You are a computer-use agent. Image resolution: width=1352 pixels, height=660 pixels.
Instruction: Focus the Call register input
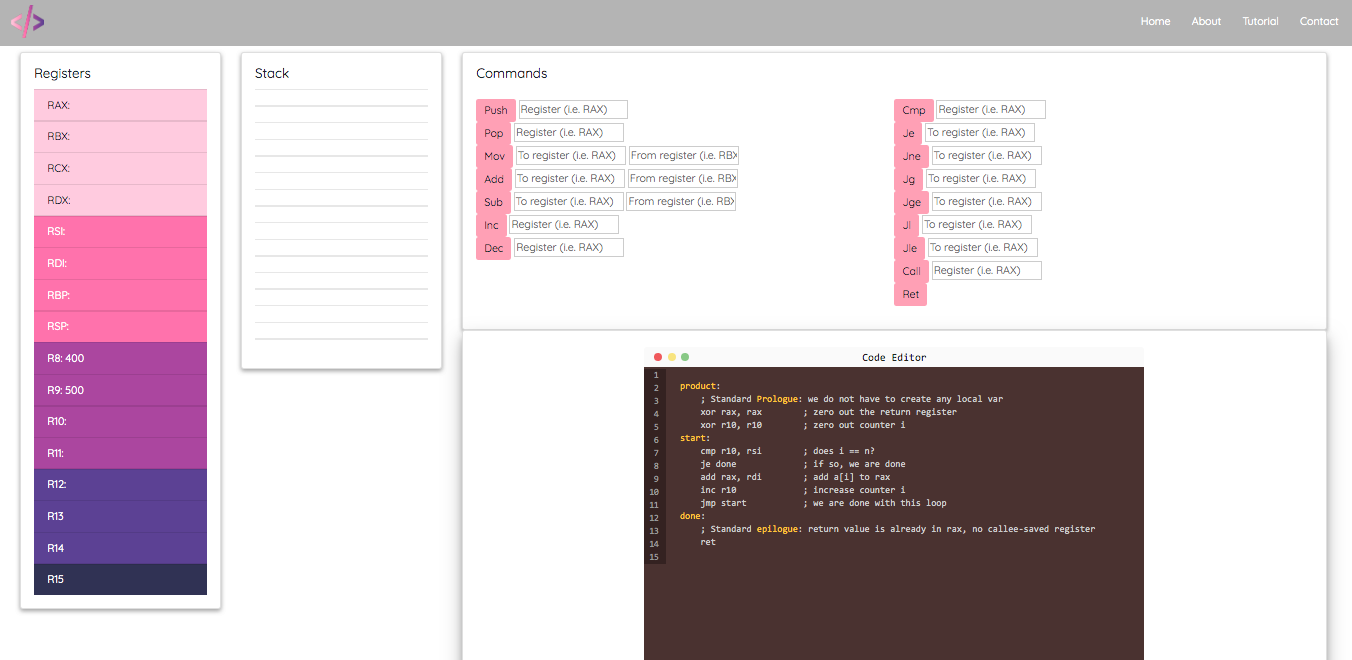point(987,270)
